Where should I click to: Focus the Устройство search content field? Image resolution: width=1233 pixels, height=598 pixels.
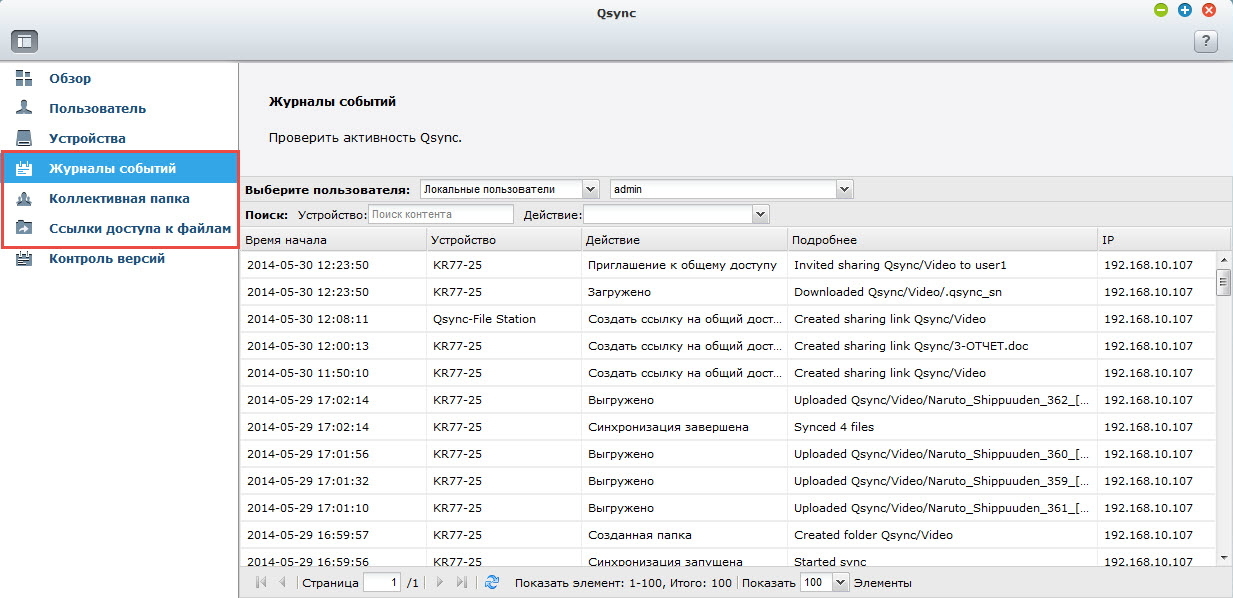441,214
